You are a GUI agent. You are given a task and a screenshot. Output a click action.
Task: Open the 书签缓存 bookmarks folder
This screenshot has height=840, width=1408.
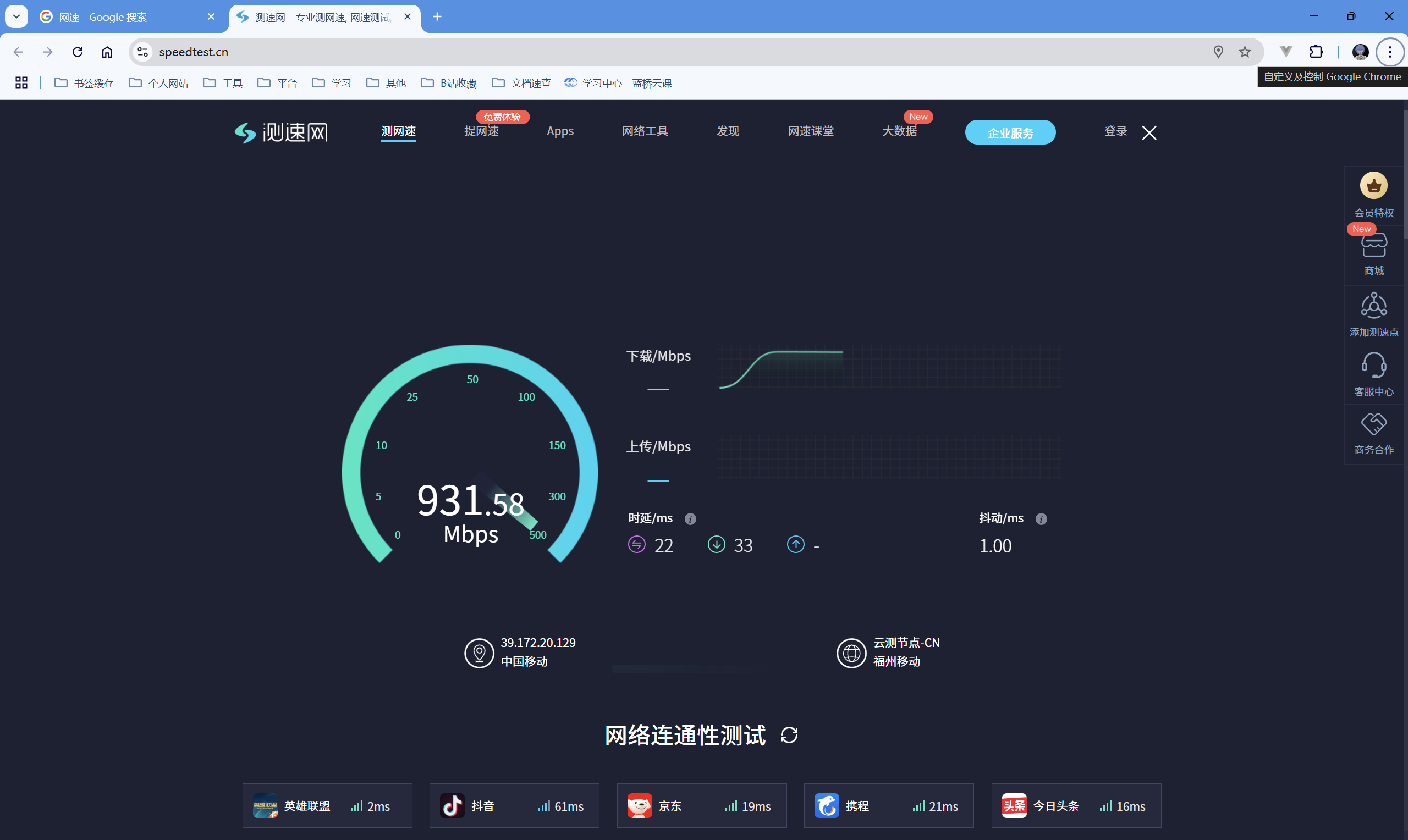point(84,83)
